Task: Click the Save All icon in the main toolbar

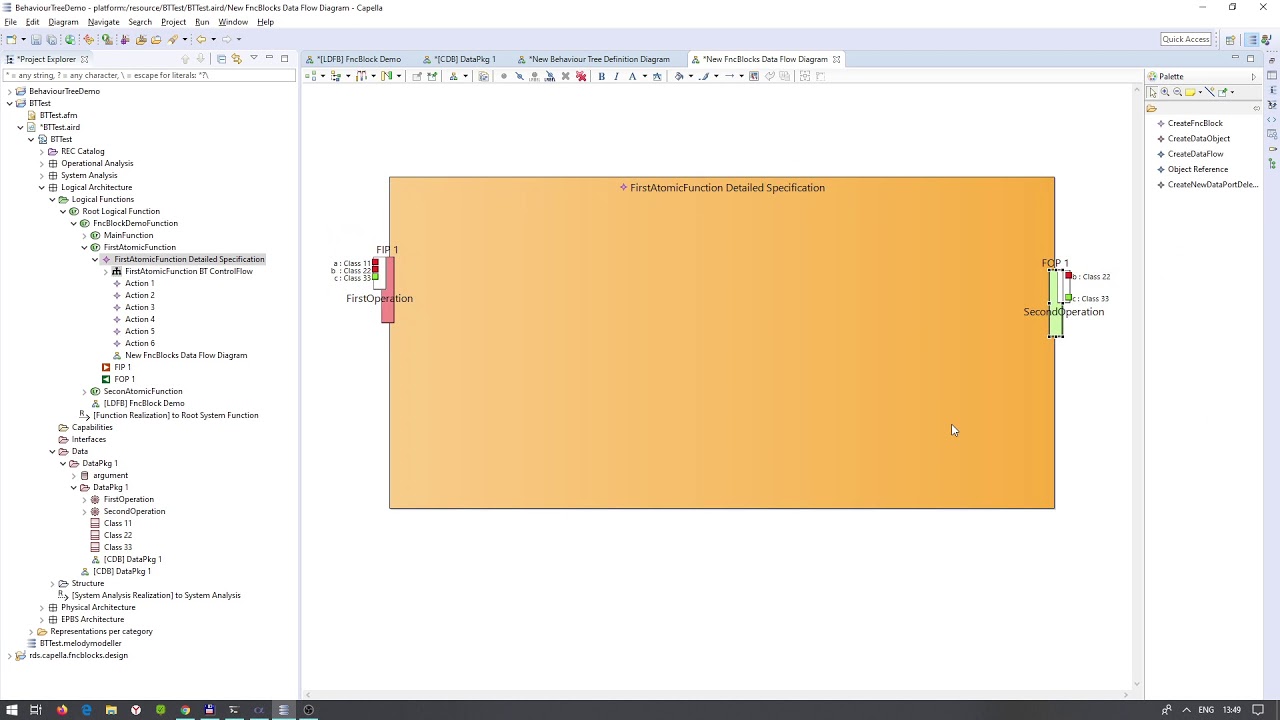Action: click(51, 39)
